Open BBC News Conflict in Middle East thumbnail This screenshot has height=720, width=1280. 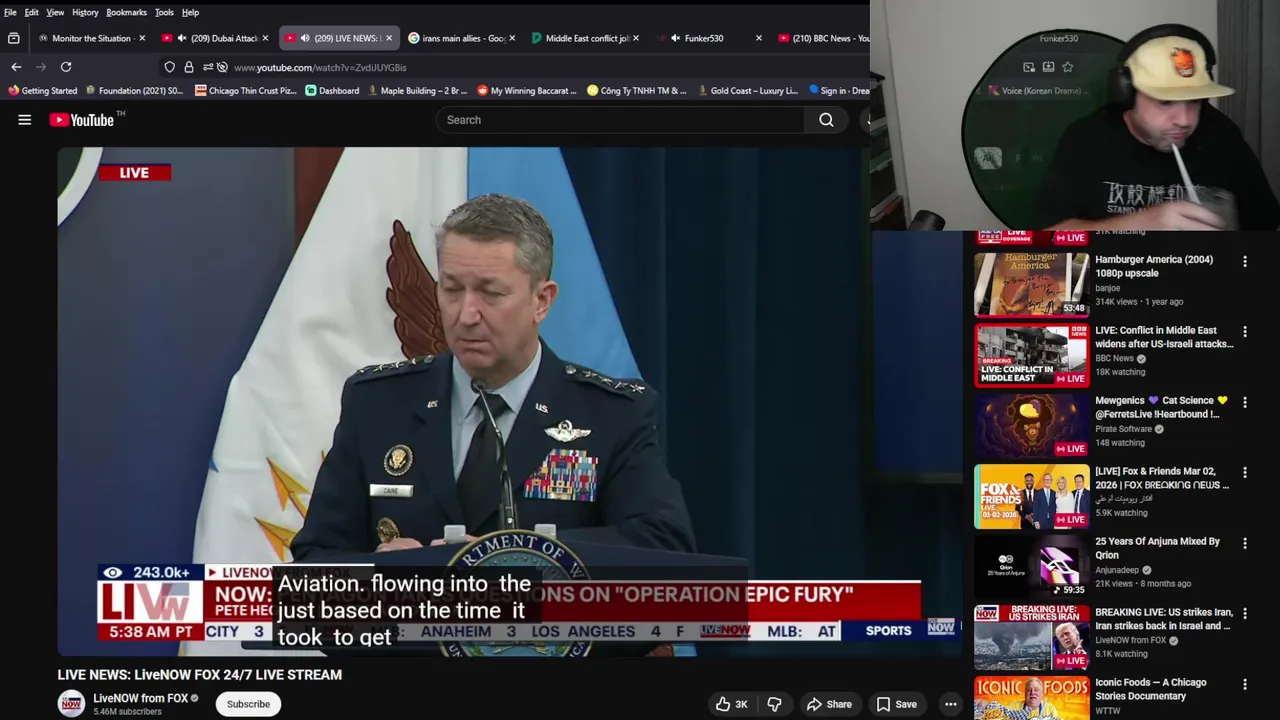coord(1032,355)
